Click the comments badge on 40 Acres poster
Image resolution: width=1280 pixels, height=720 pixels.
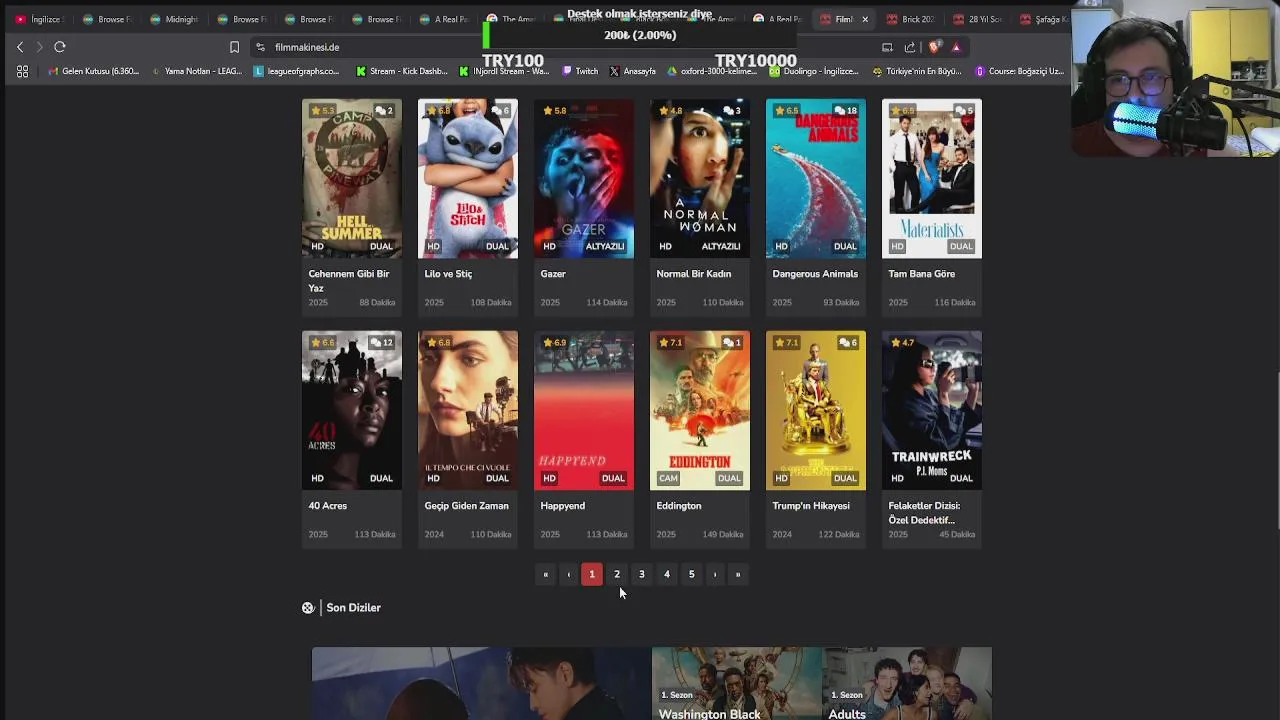point(381,343)
